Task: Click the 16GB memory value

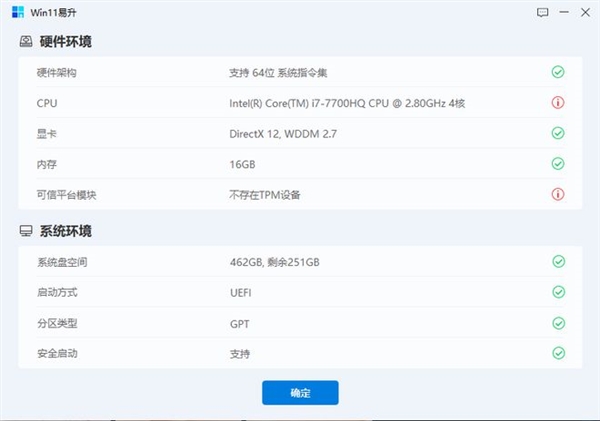Action: click(x=242, y=165)
